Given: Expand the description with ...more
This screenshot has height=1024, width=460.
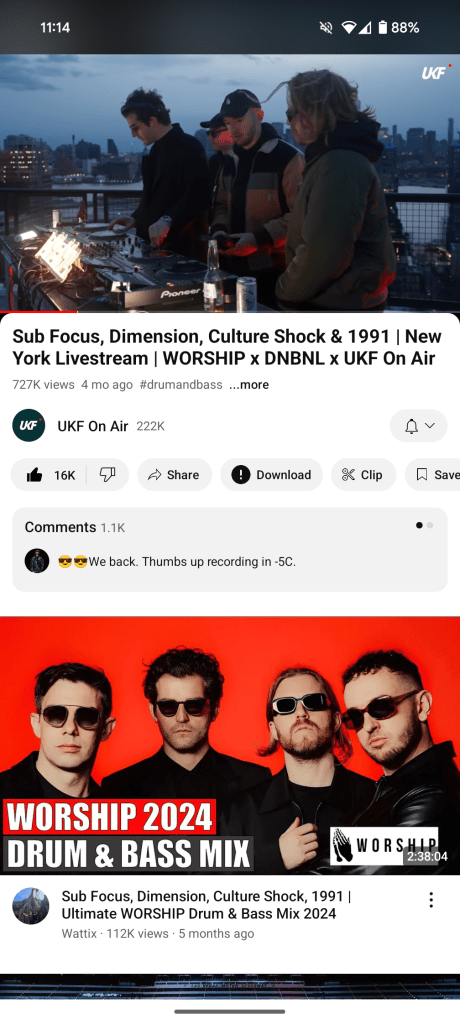Looking at the screenshot, I should click(249, 385).
